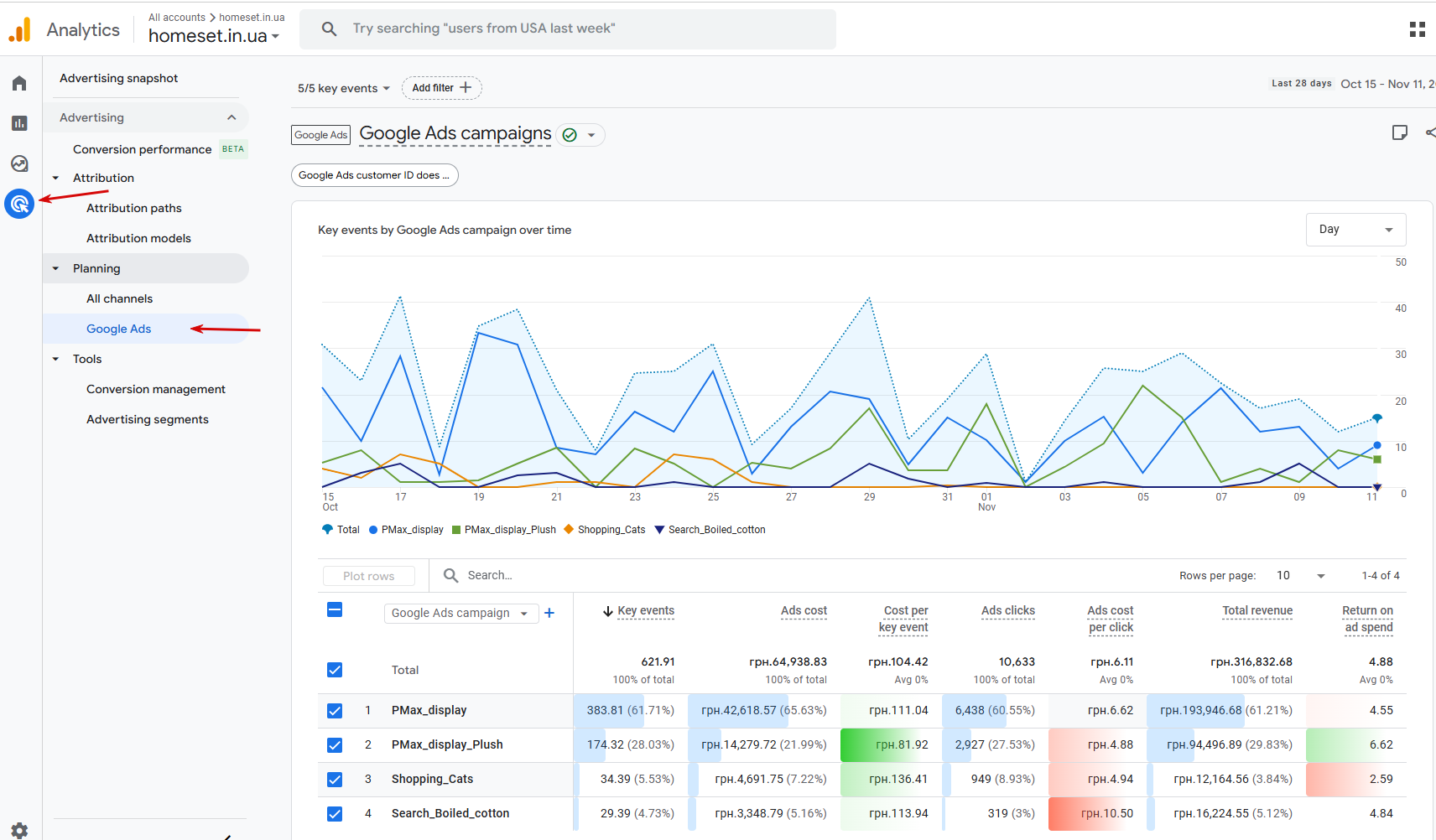Click the share report icon
The image size is (1436, 840).
point(1430,132)
